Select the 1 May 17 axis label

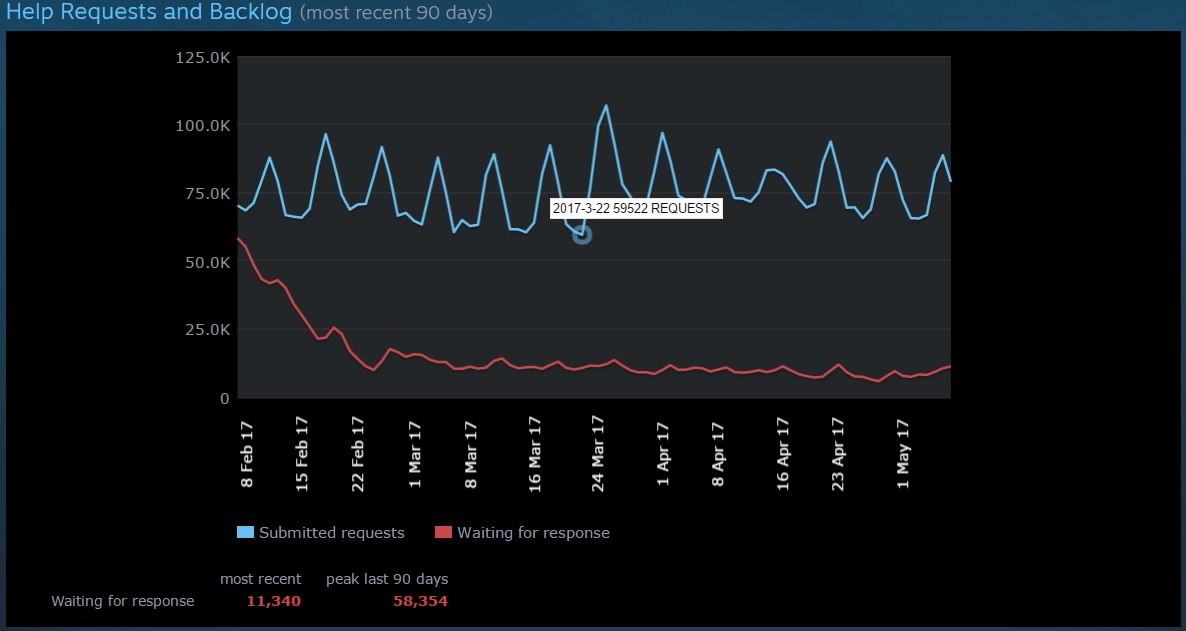903,455
